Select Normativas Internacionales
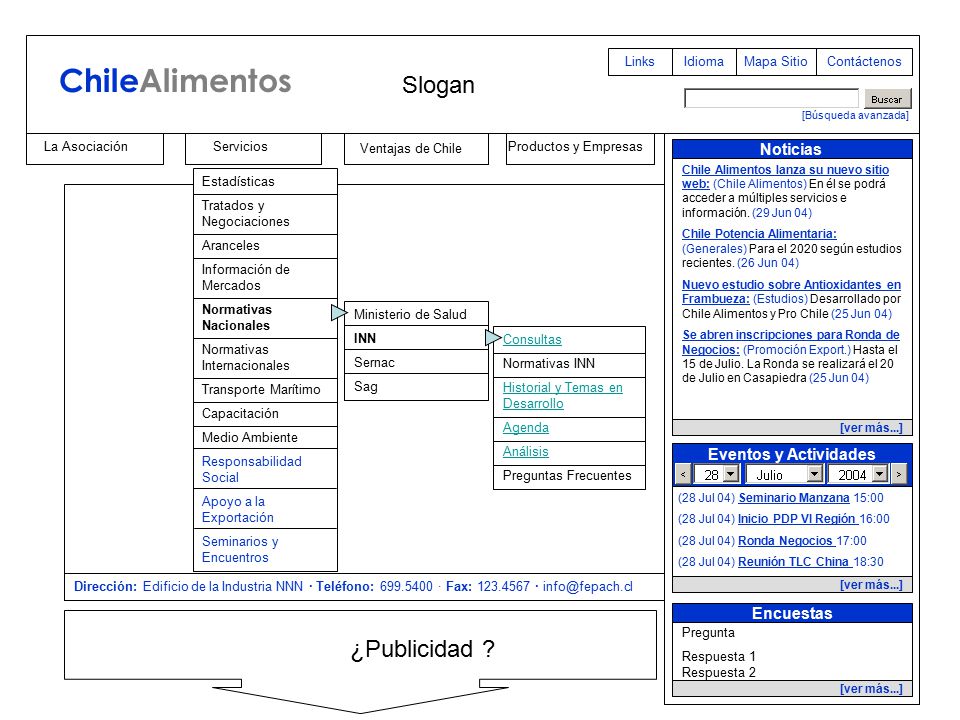 (x=265, y=358)
